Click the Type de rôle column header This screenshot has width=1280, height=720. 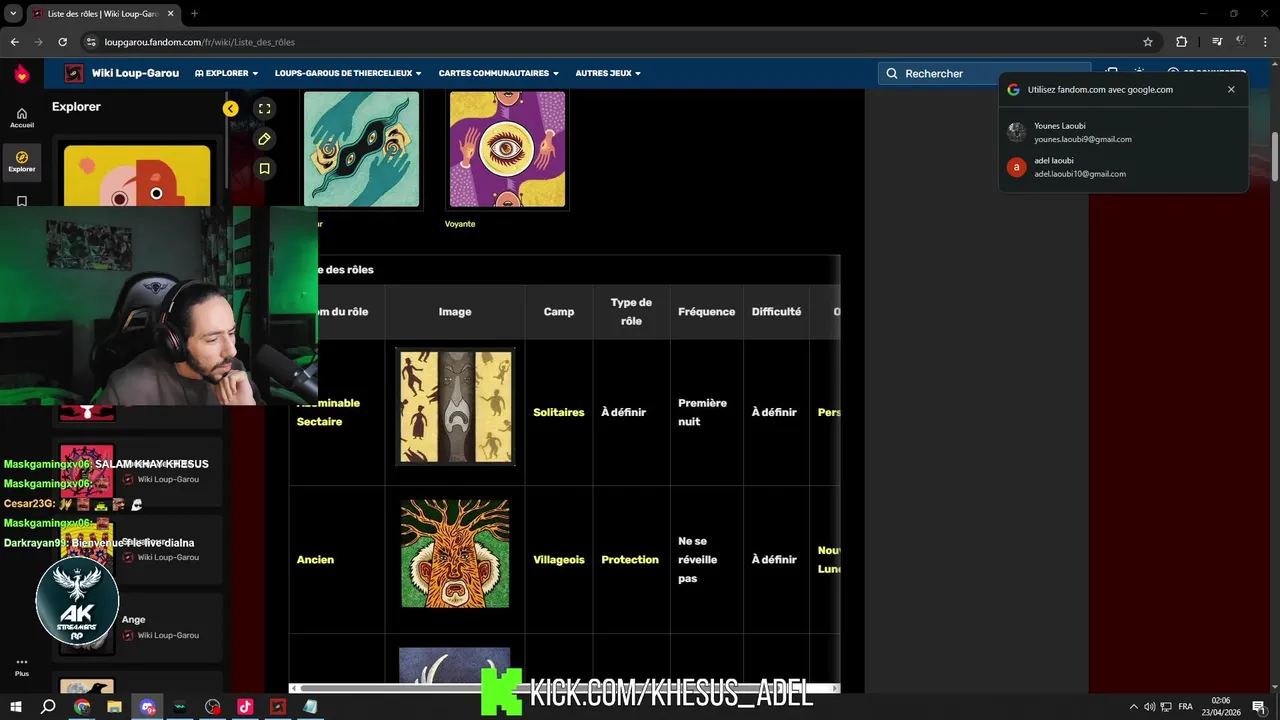(x=631, y=312)
